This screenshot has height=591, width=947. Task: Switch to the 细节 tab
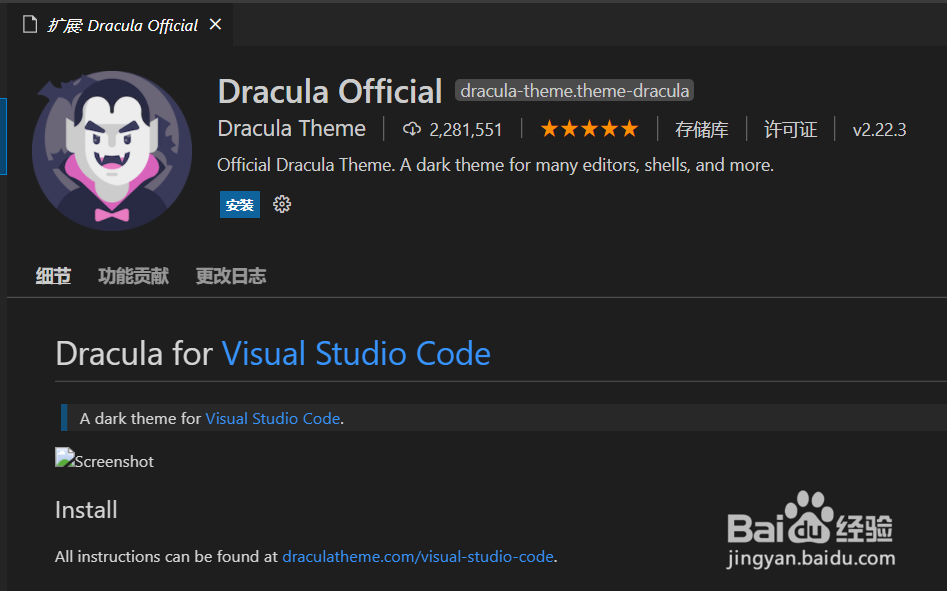pos(53,276)
